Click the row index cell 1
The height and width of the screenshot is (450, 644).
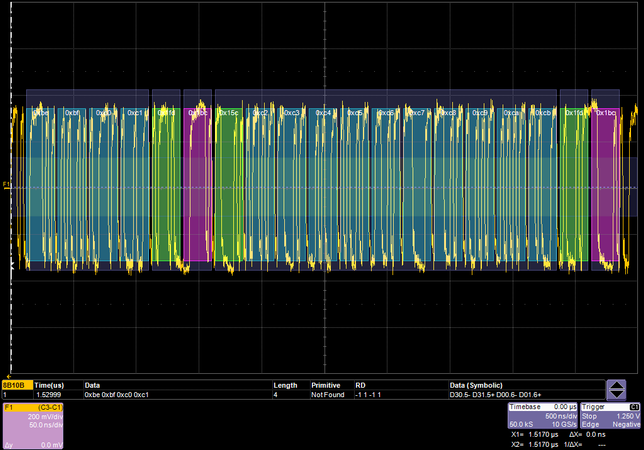[5, 395]
